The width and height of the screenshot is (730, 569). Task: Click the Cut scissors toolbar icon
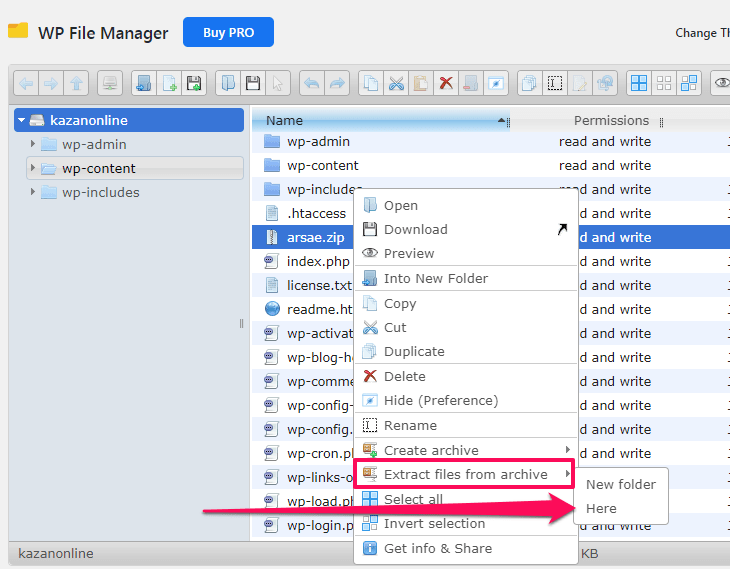click(396, 83)
